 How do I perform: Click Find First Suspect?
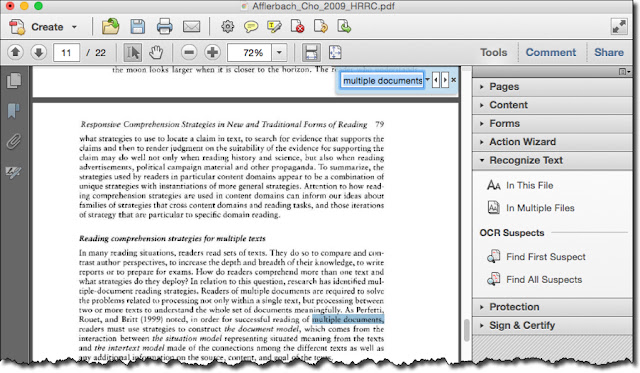coord(536,257)
